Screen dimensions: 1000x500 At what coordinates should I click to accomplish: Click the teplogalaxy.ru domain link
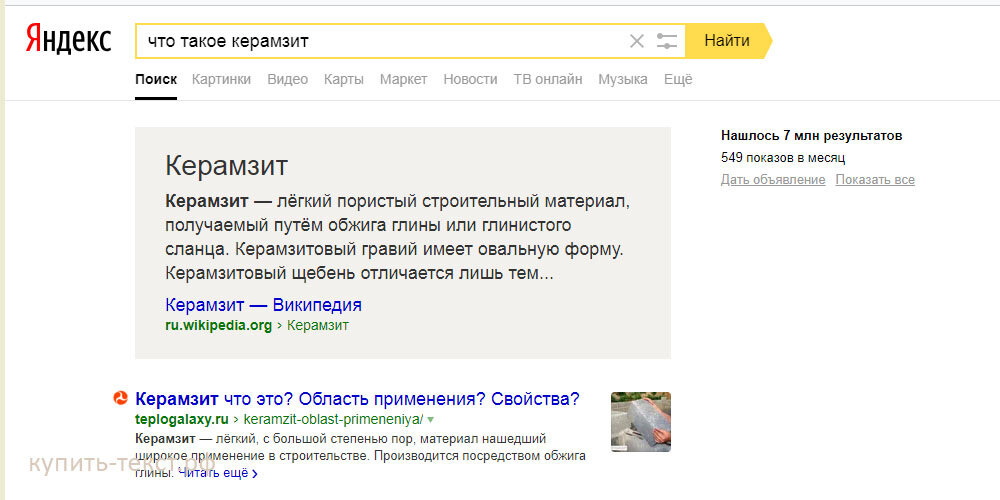[182, 420]
